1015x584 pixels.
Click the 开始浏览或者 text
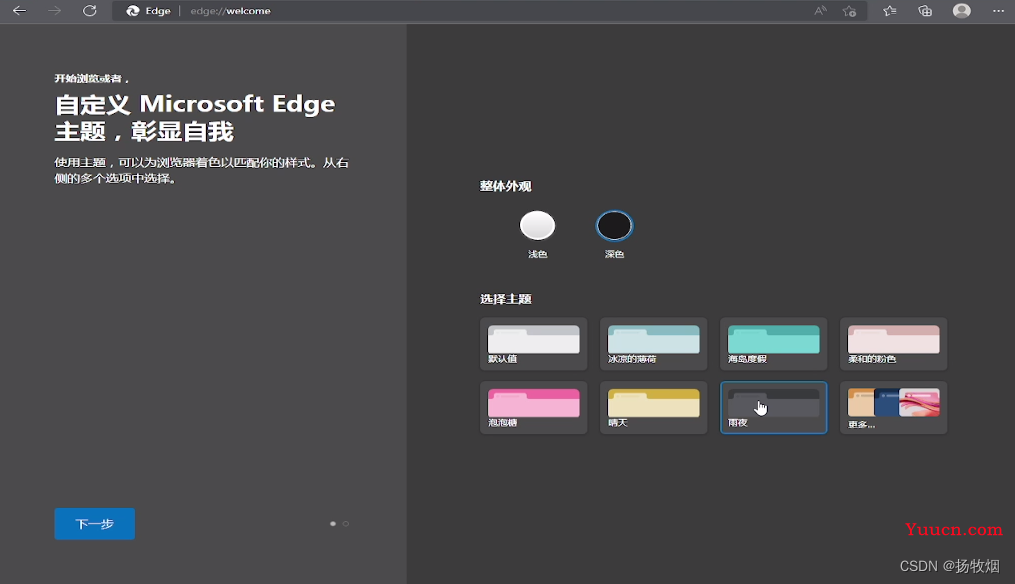pyautogui.click(x=91, y=78)
